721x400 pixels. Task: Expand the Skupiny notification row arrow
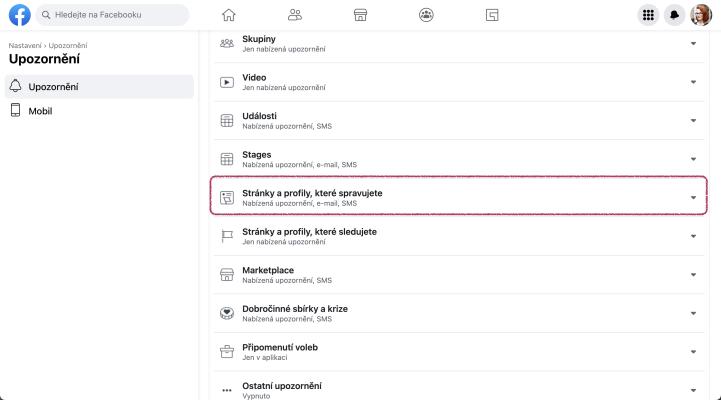click(x=693, y=44)
